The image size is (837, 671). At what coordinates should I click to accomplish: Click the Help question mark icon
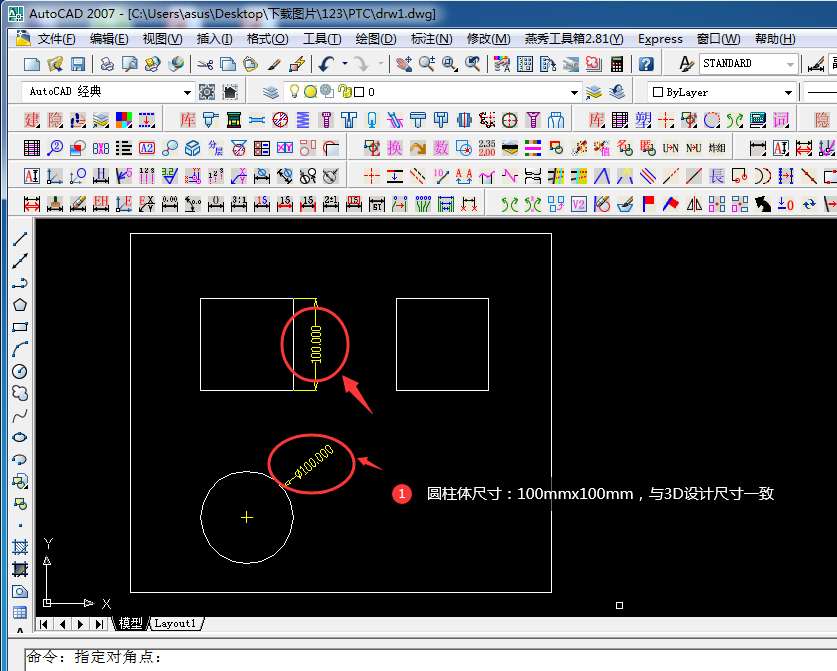[x=646, y=64]
